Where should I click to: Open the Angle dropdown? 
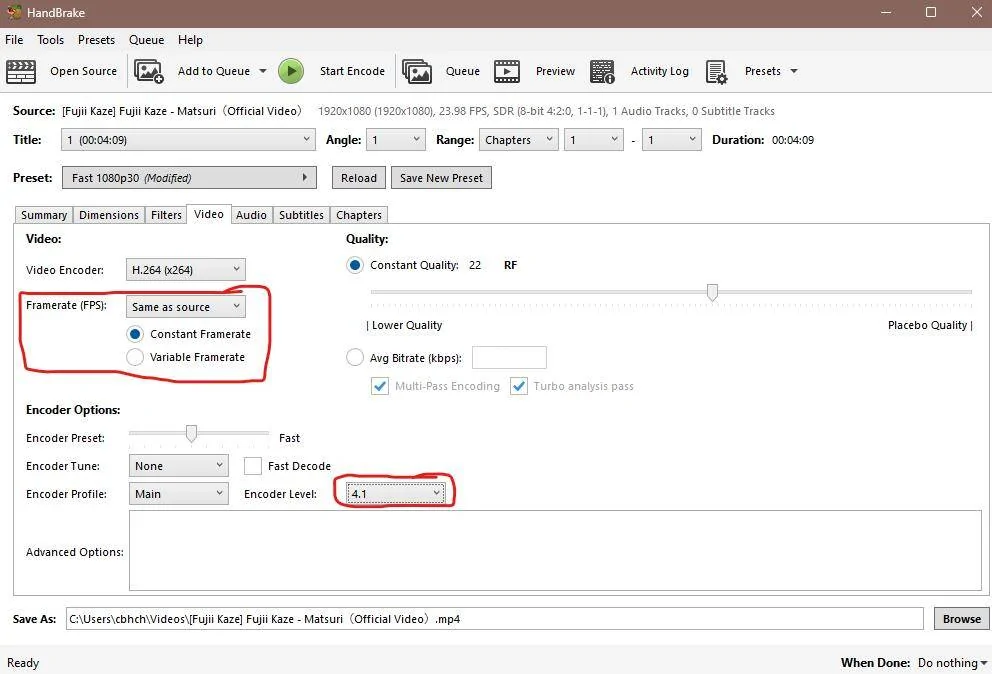click(395, 140)
